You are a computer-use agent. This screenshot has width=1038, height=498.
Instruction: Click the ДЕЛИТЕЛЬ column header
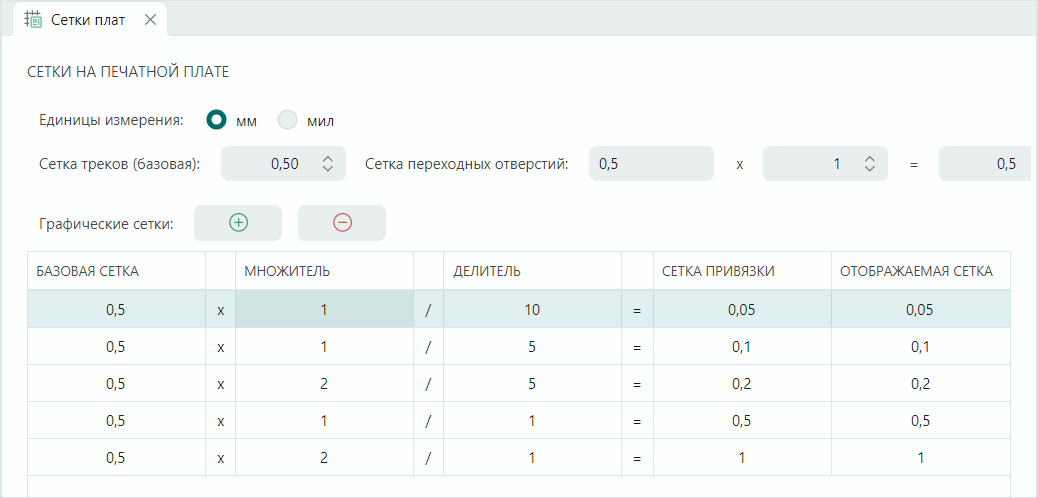tap(531, 271)
